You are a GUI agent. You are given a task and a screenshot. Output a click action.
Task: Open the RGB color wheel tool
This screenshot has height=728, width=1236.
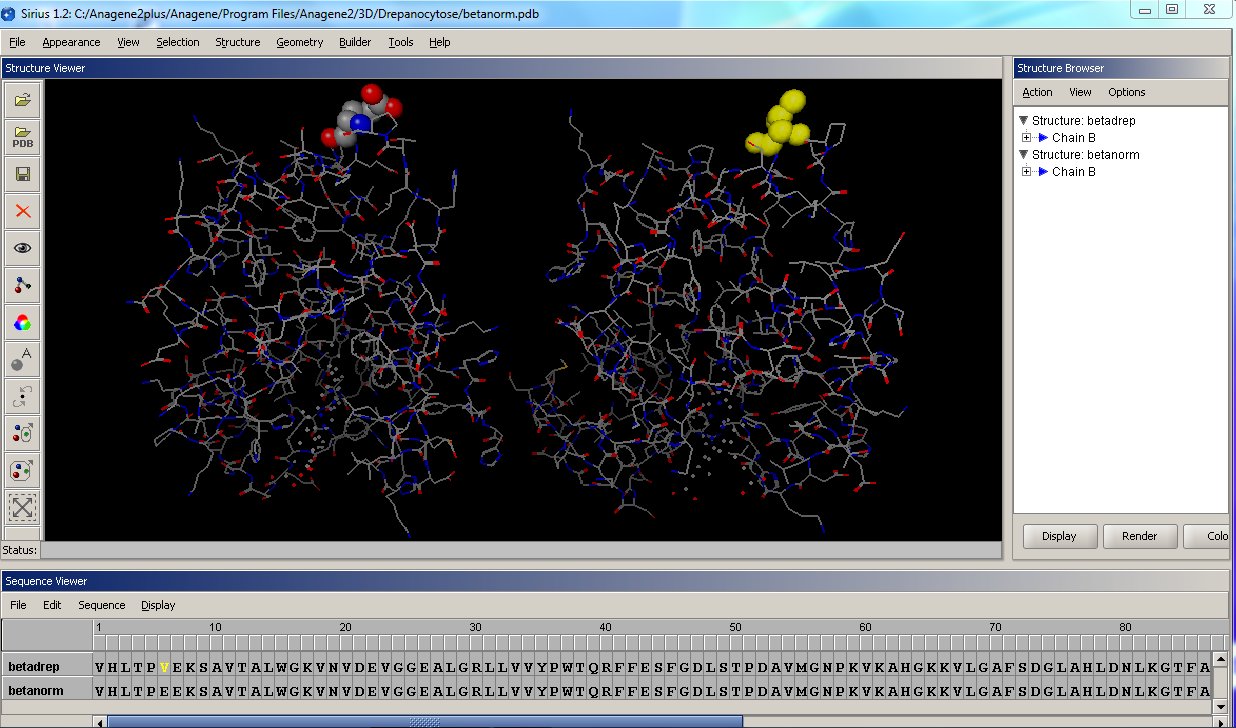(22, 322)
